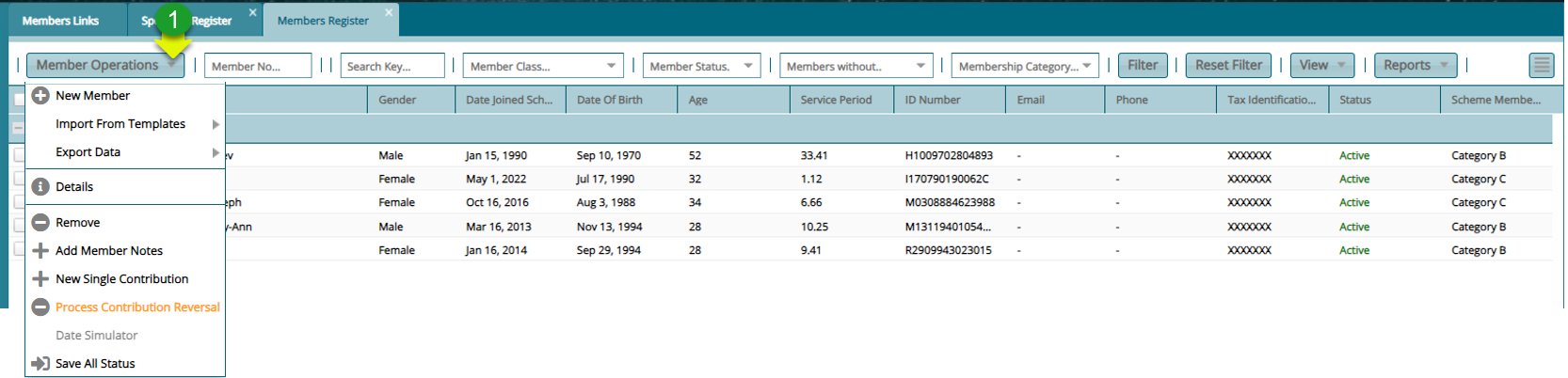
Task: Choose New Single Contribution entry
Action: (x=125, y=279)
